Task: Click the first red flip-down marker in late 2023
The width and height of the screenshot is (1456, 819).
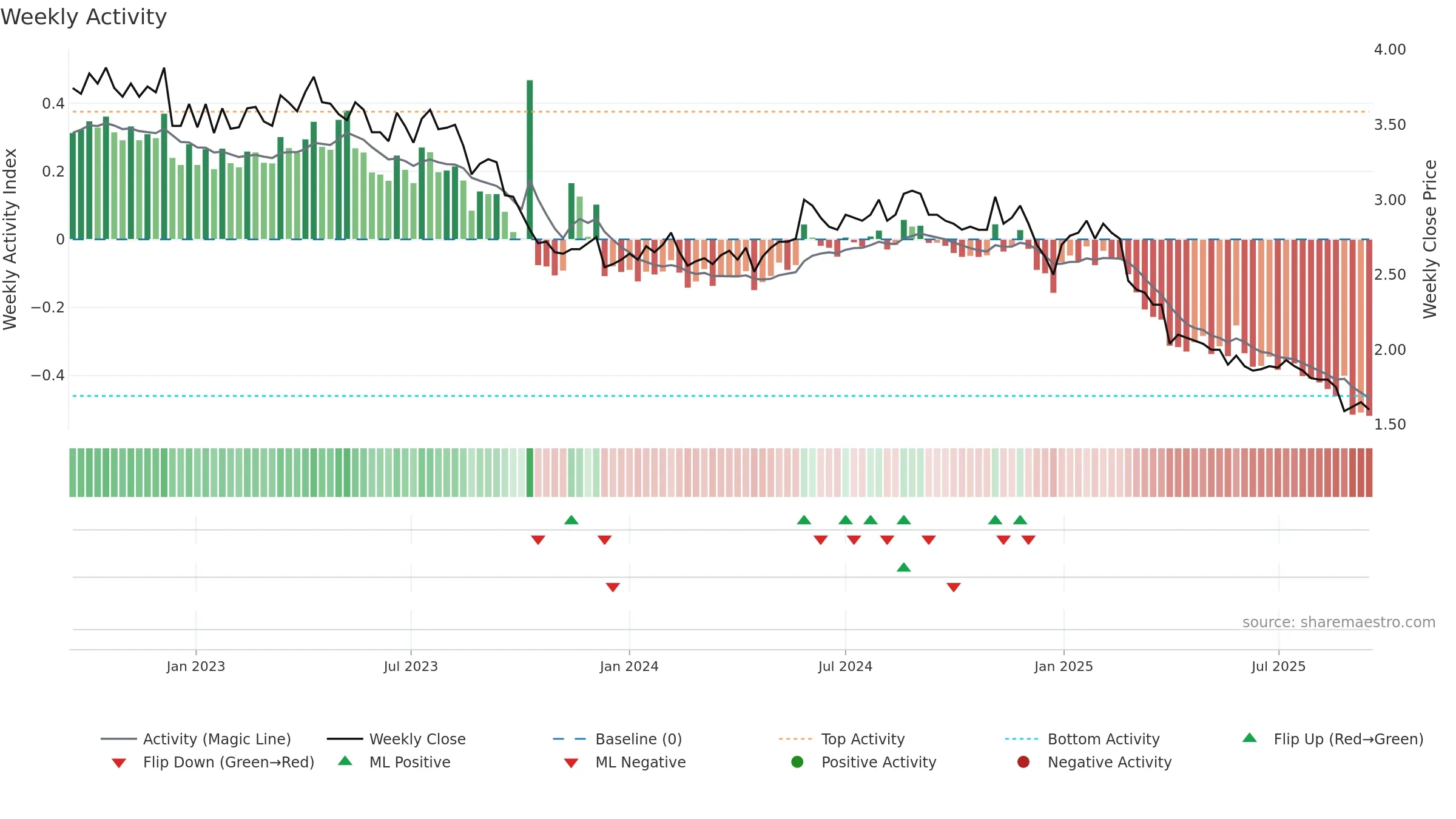Action: [x=538, y=540]
